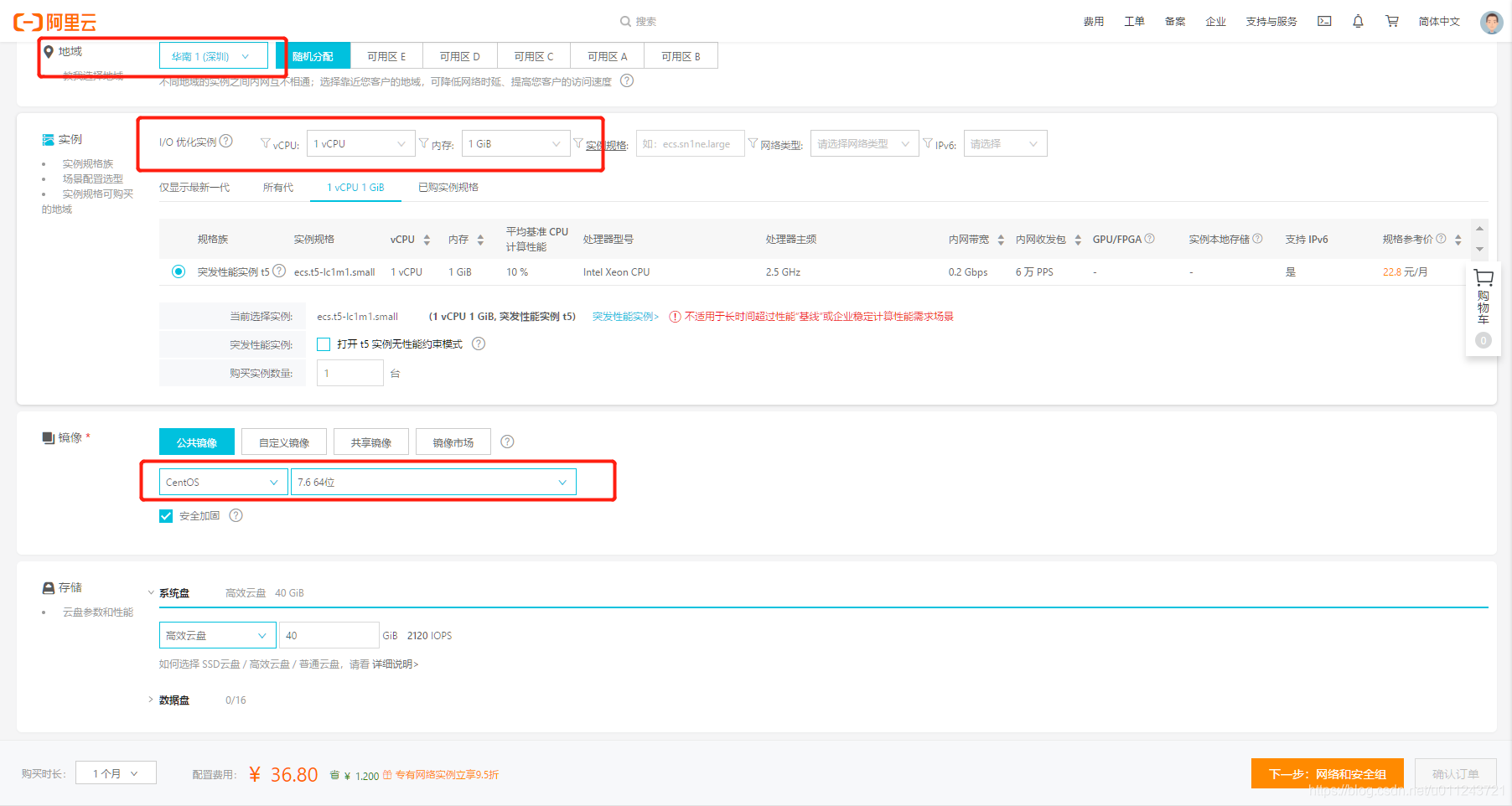Viewport: 1512px width, 806px height.
Task: Switch to 已购实例规格 tab
Action: click(x=448, y=187)
